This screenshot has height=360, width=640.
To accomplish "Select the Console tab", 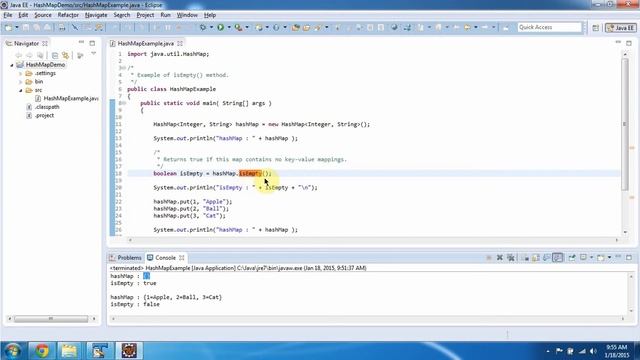I will tap(166, 258).
